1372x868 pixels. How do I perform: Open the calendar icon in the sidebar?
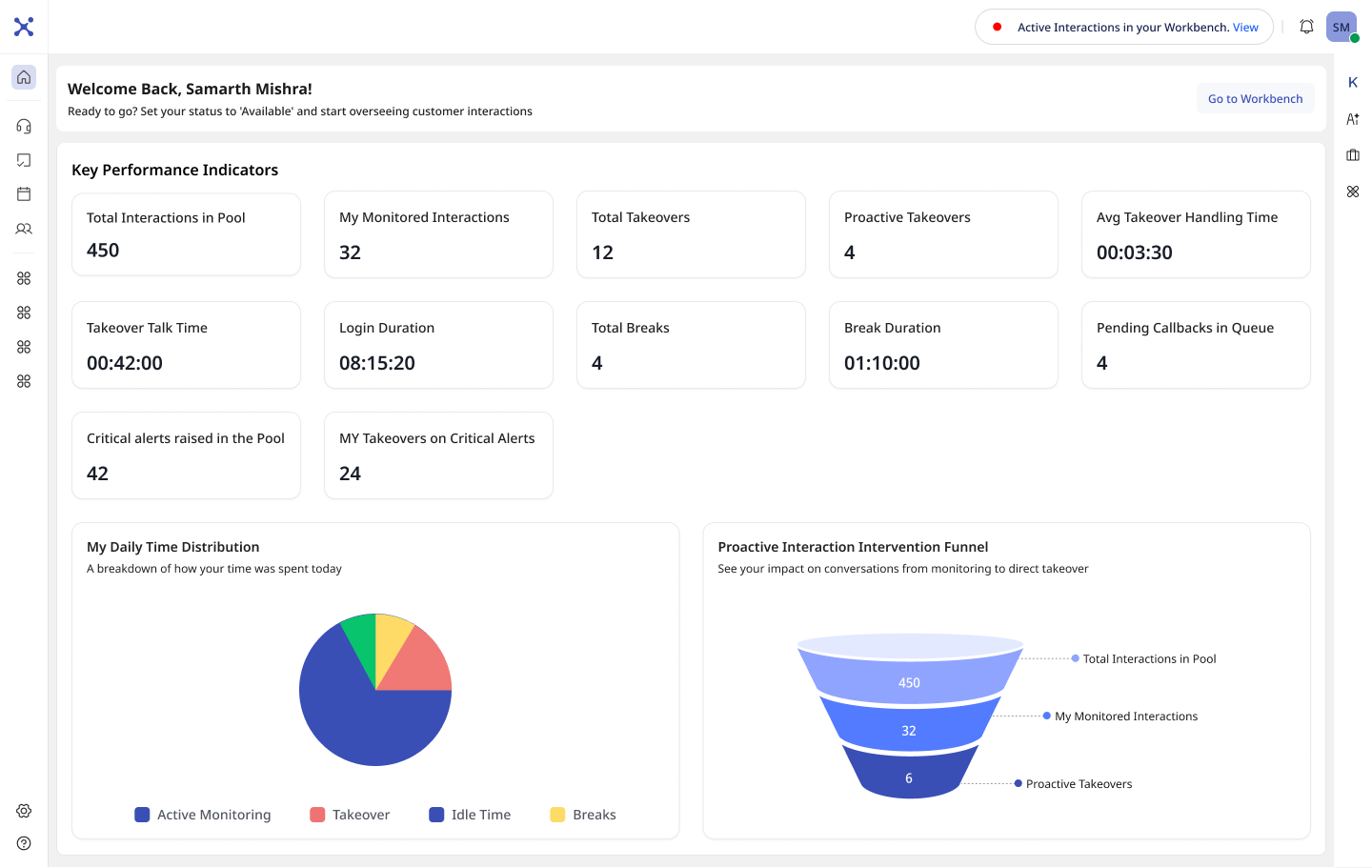(x=24, y=194)
